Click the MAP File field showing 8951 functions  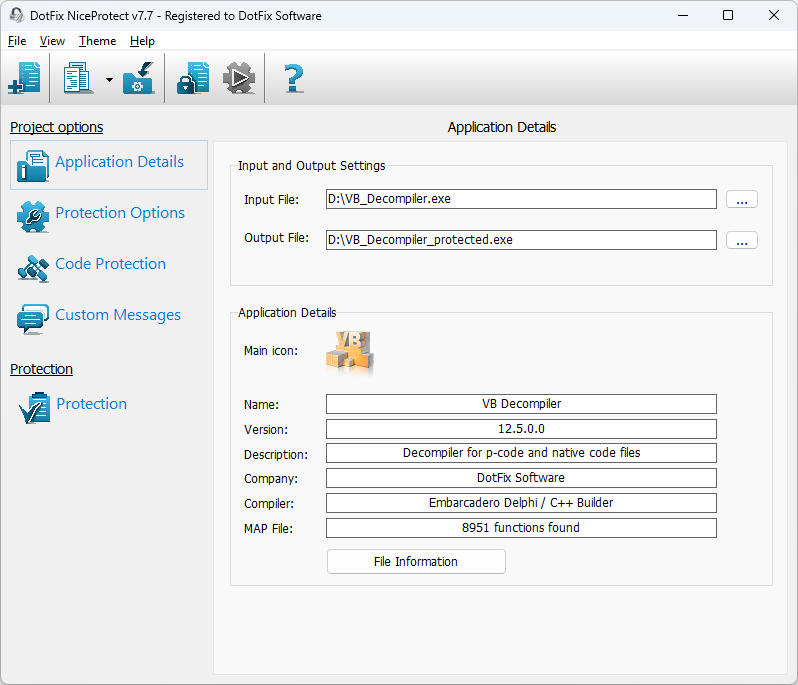[x=521, y=528]
